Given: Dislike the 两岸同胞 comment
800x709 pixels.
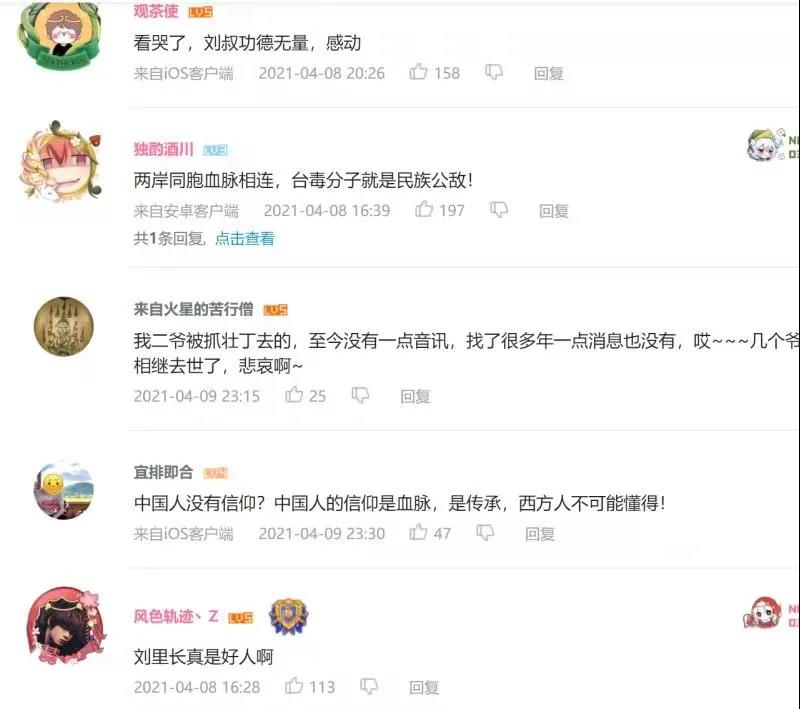Looking at the screenshot, I should [x=499, y=210].
